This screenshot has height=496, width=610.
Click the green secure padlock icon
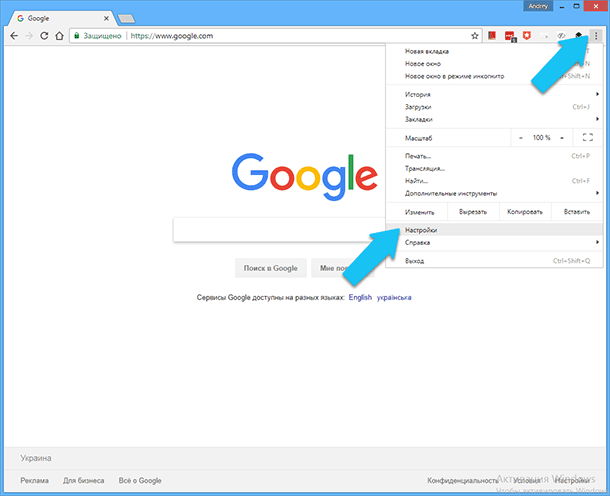pyautogui.click(x=77, y=36)
